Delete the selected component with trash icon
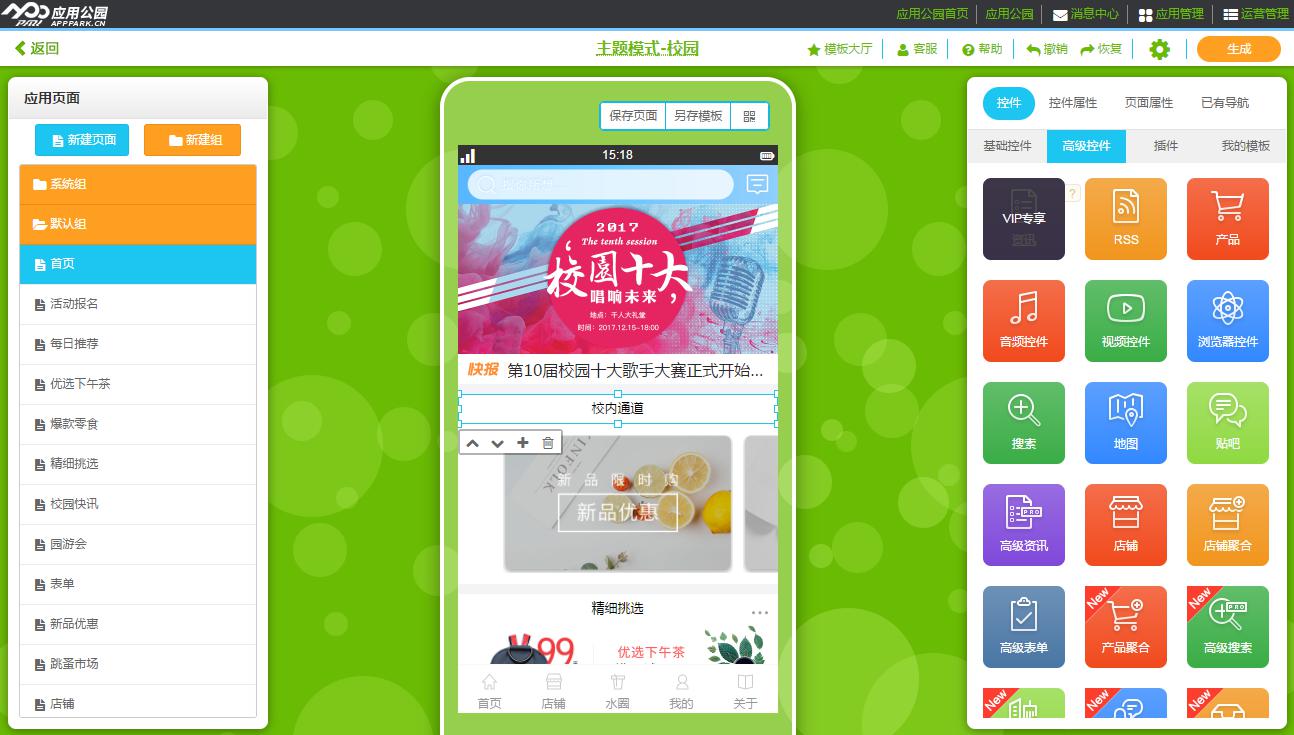The image size is (1294, 735). pos(548,443)
